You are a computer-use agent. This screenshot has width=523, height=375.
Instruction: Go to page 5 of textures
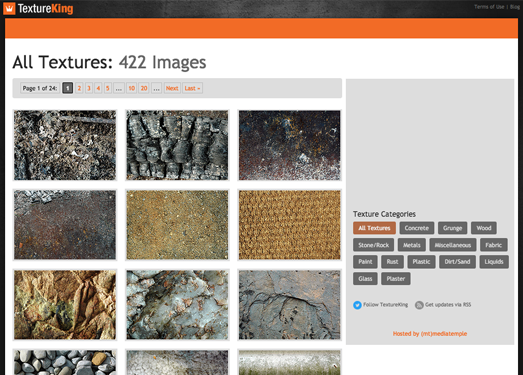pyautogui.click(x=108, y=88)
